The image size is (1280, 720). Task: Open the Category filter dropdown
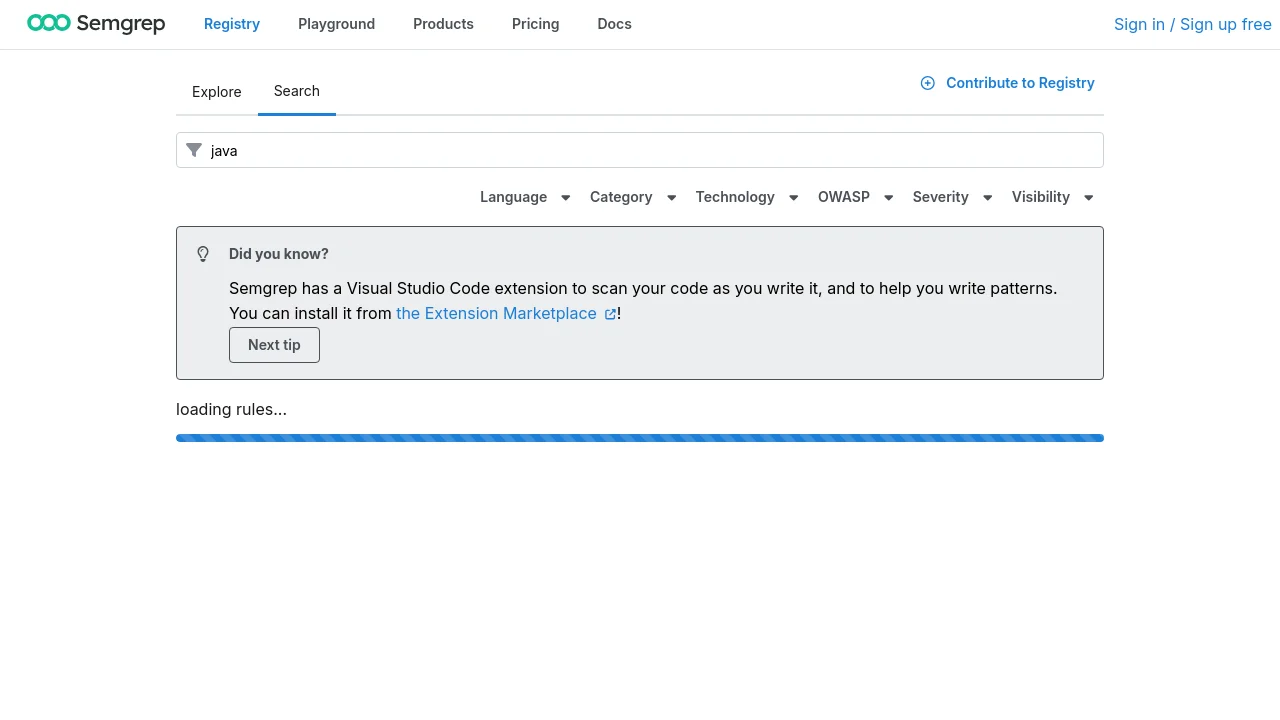pos(633,197)
